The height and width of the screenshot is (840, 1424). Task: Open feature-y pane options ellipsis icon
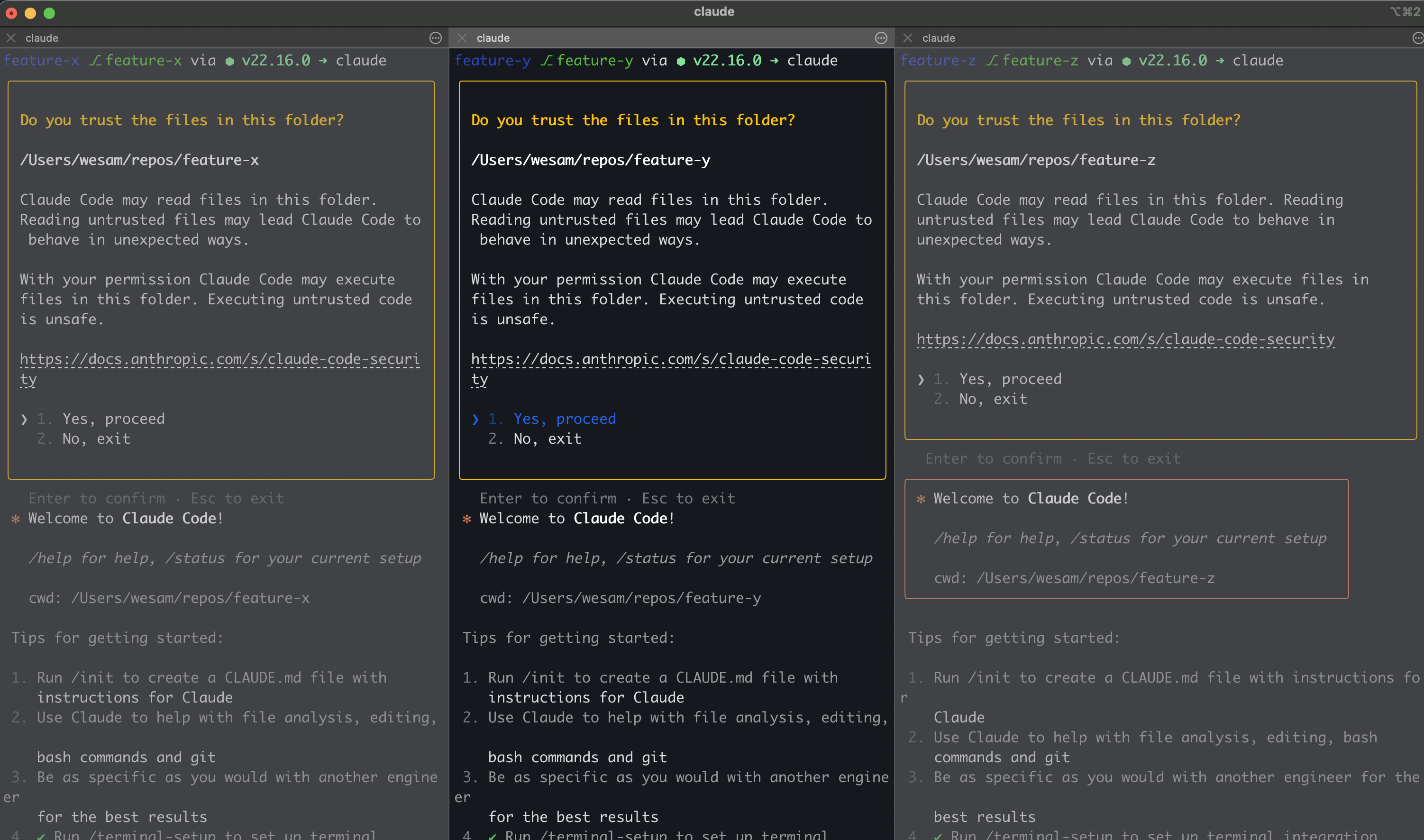[881, 38]
